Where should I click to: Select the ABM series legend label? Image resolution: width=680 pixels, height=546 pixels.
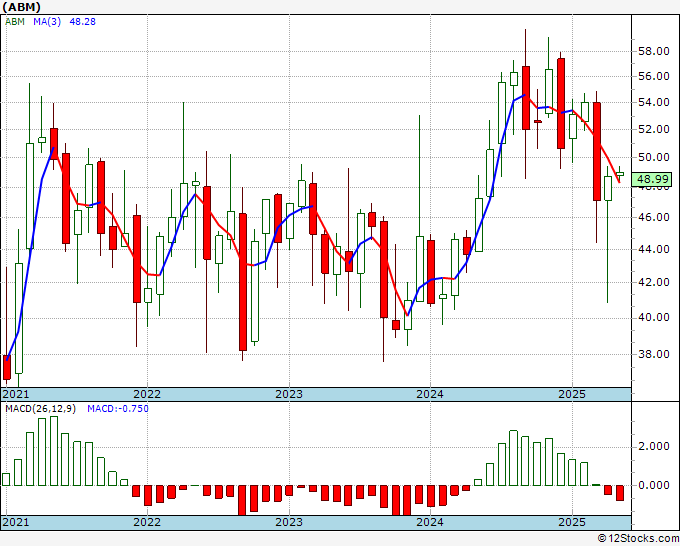pos(15,22)
